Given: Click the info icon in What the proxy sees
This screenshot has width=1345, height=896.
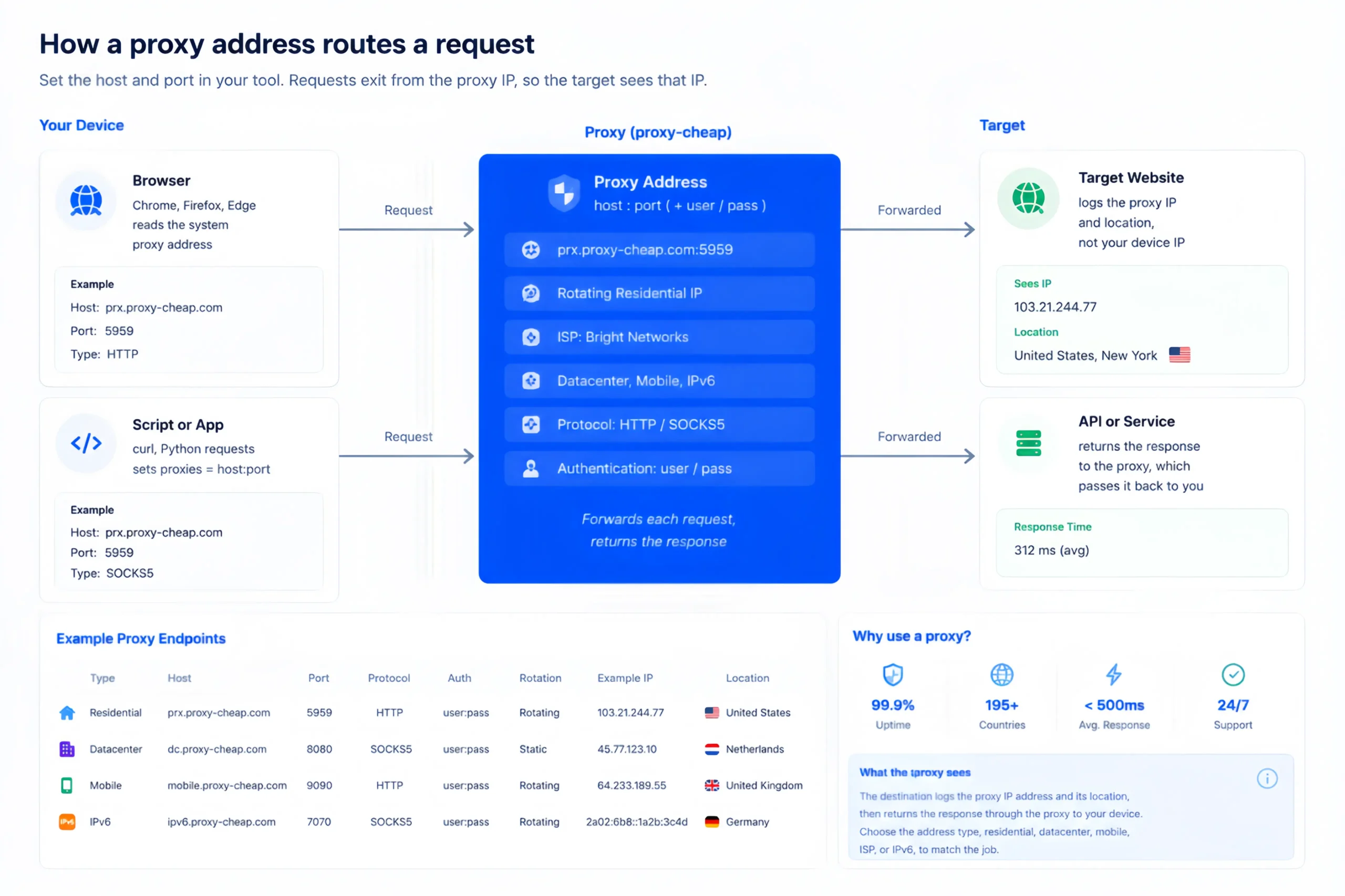Looking at the screenshot, I should 1266,779.
